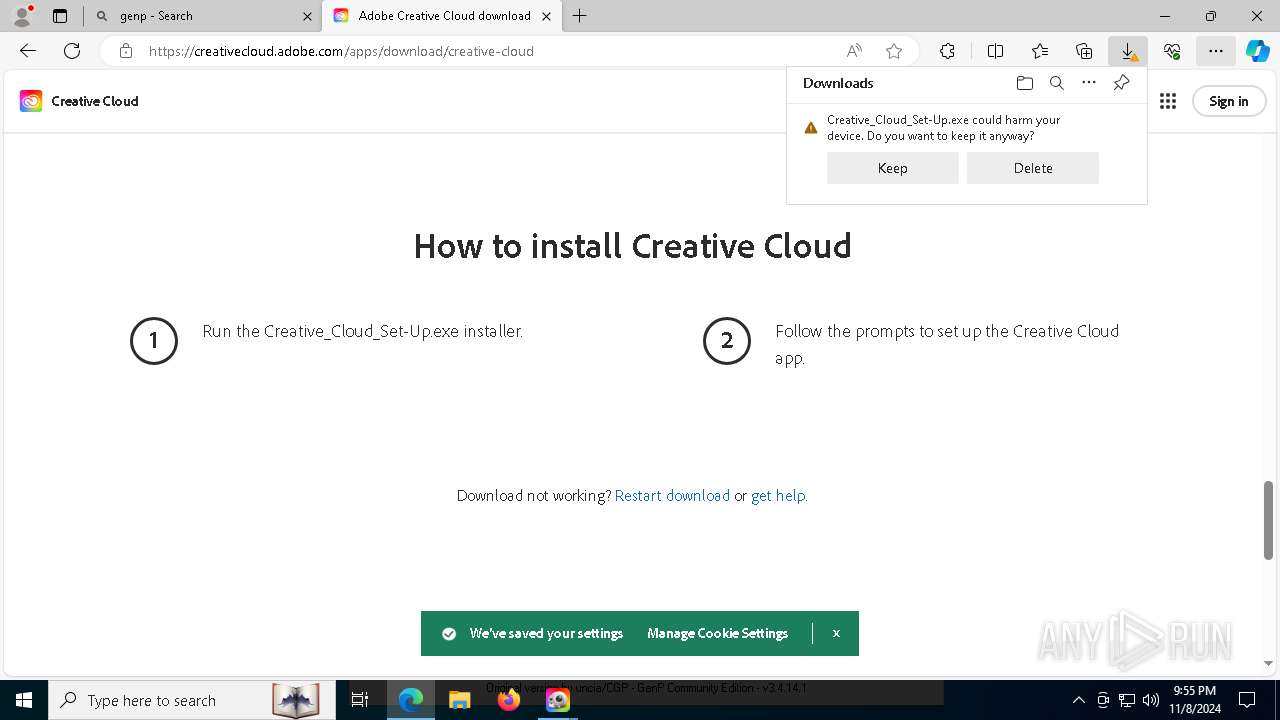Go back to the previous page
This screenshot has height=720, width=1280.
click(x=28, y=51)
